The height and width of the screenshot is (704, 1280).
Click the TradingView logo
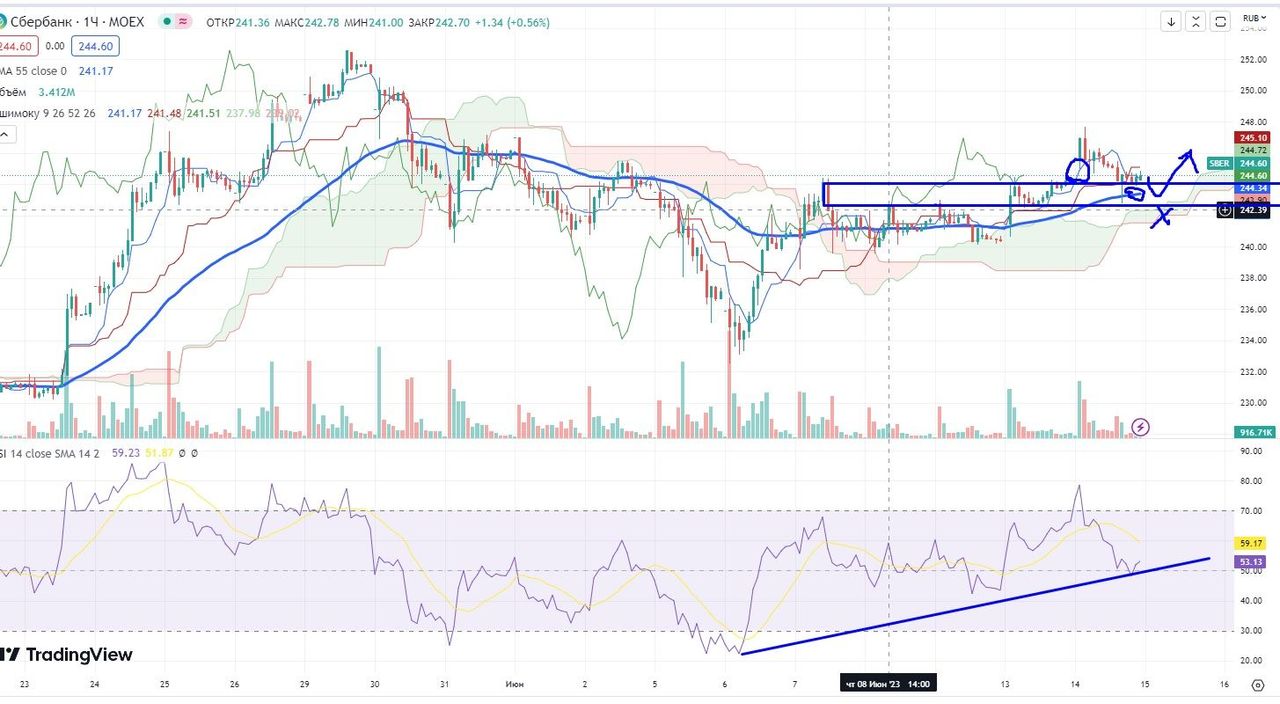(66, 655)
